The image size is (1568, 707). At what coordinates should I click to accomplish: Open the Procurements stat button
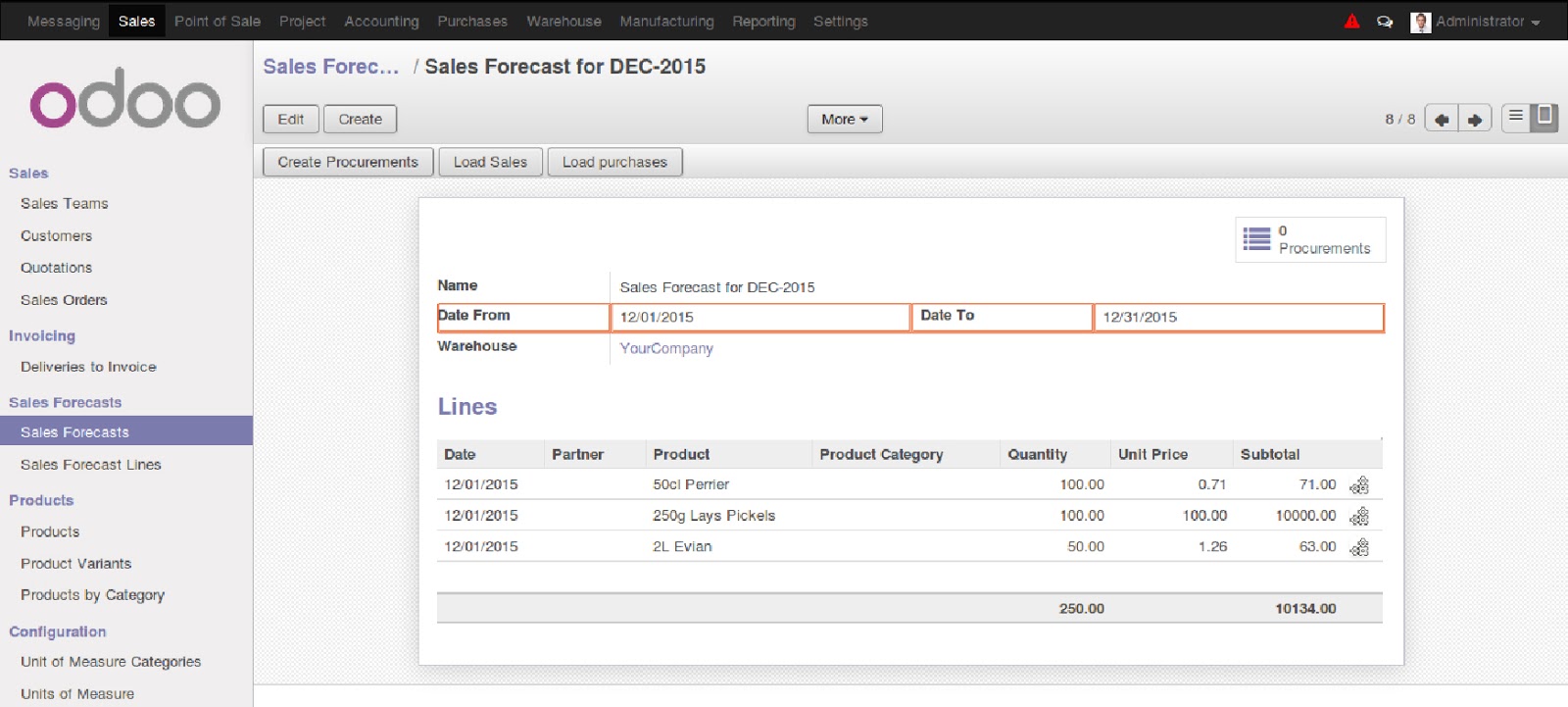point(1310,239)
